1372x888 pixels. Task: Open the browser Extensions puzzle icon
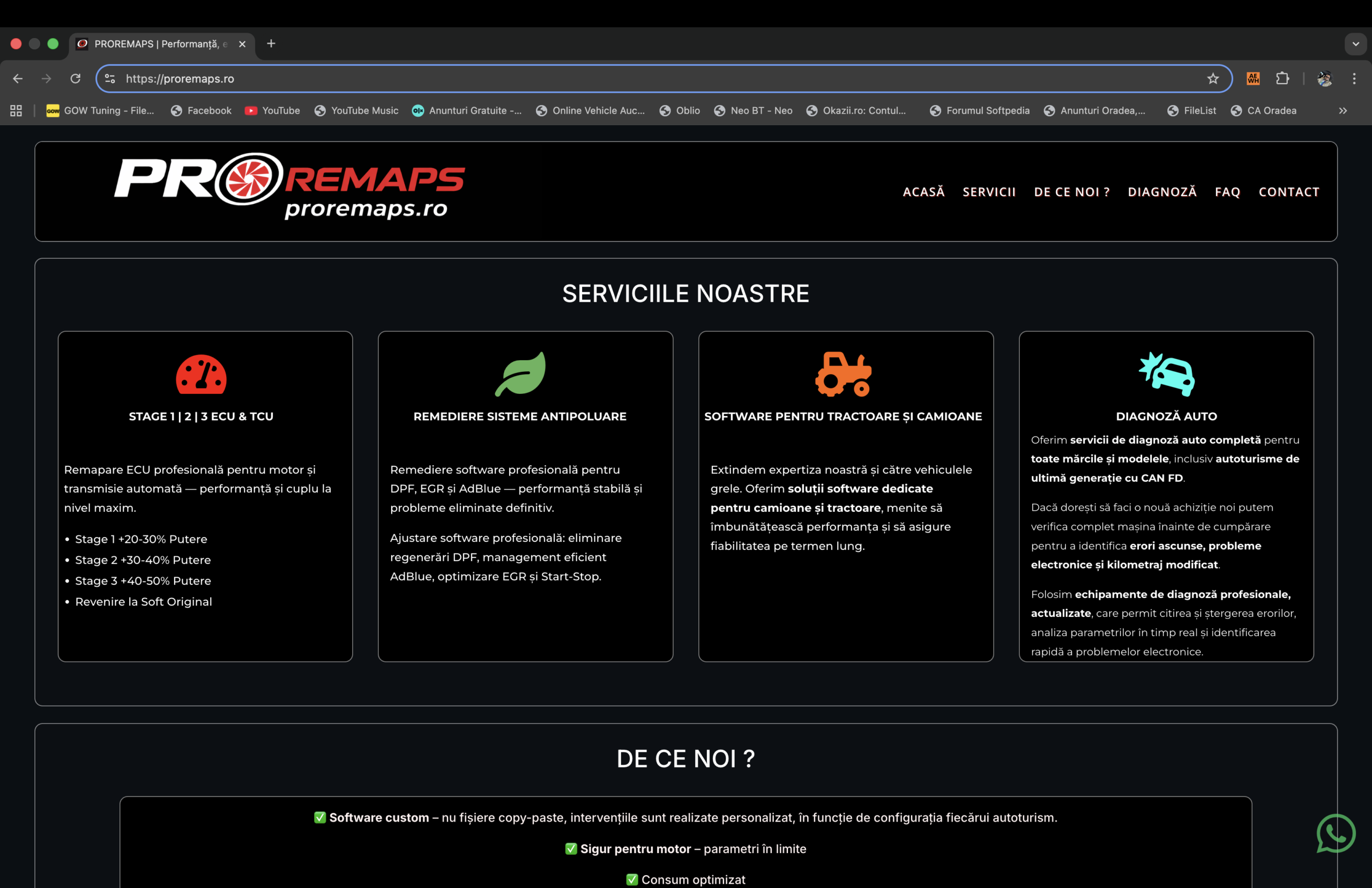[1282, 78]
